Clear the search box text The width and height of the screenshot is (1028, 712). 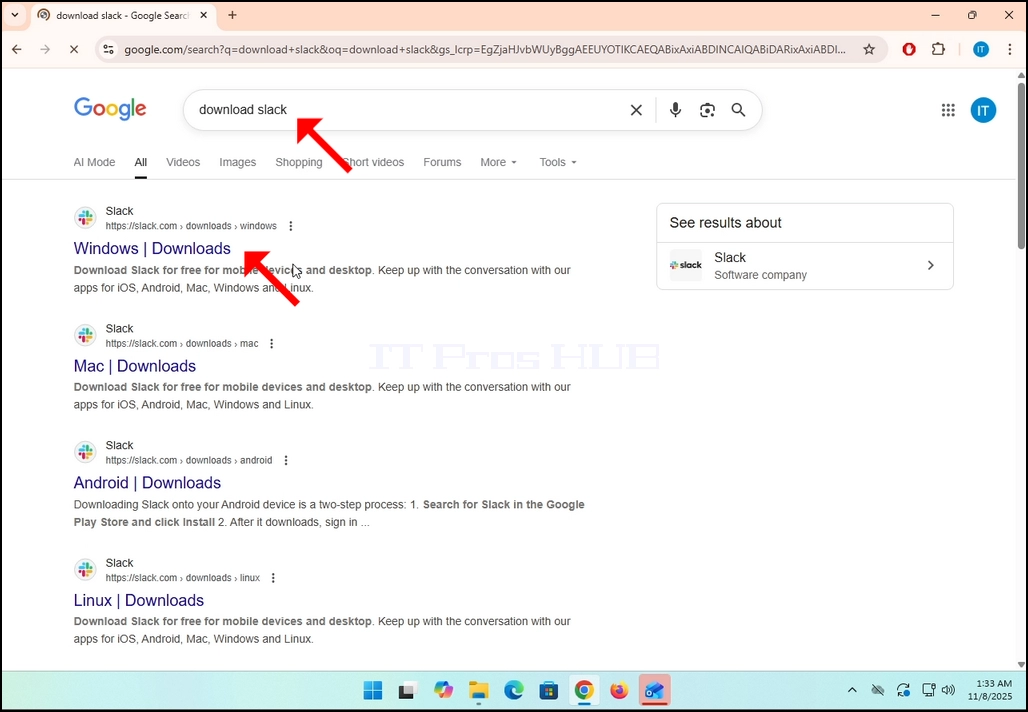click(636, 110)
